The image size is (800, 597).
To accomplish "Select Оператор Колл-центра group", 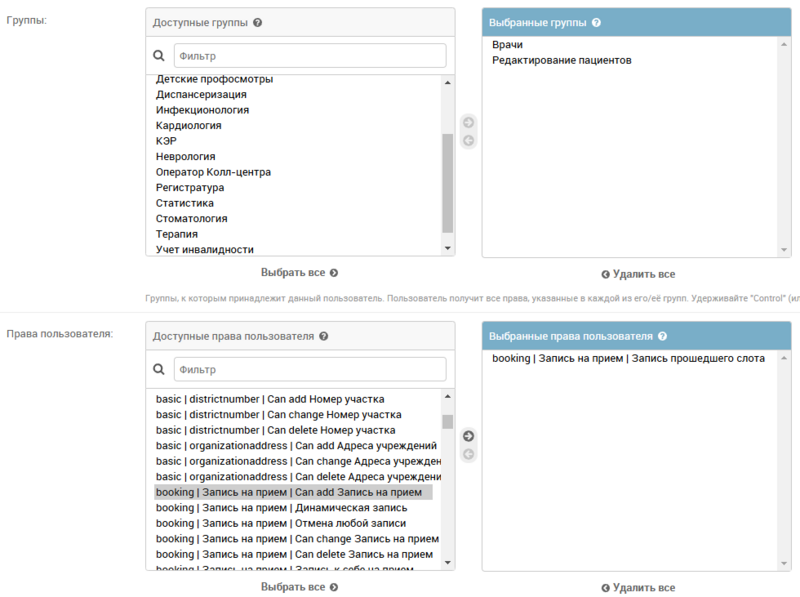I will 213,172.
